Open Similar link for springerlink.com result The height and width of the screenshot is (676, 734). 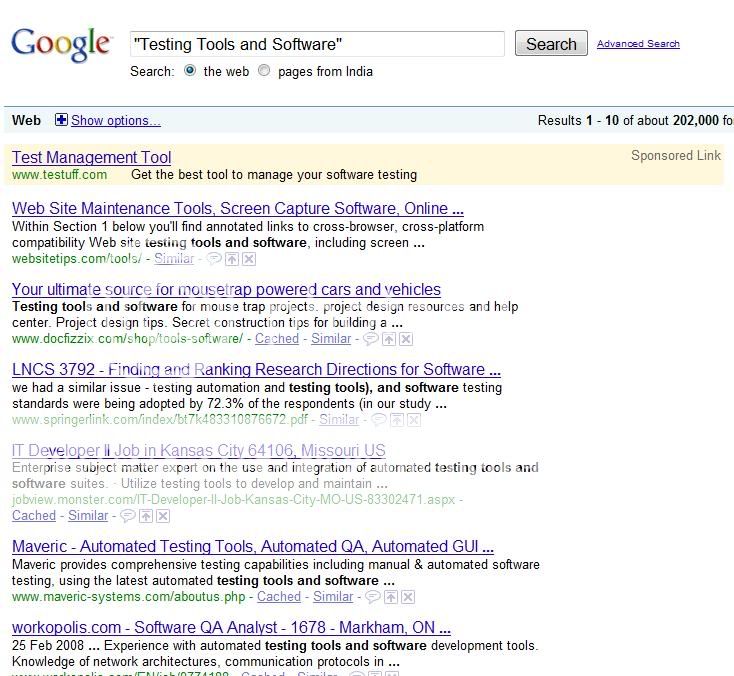338,419
